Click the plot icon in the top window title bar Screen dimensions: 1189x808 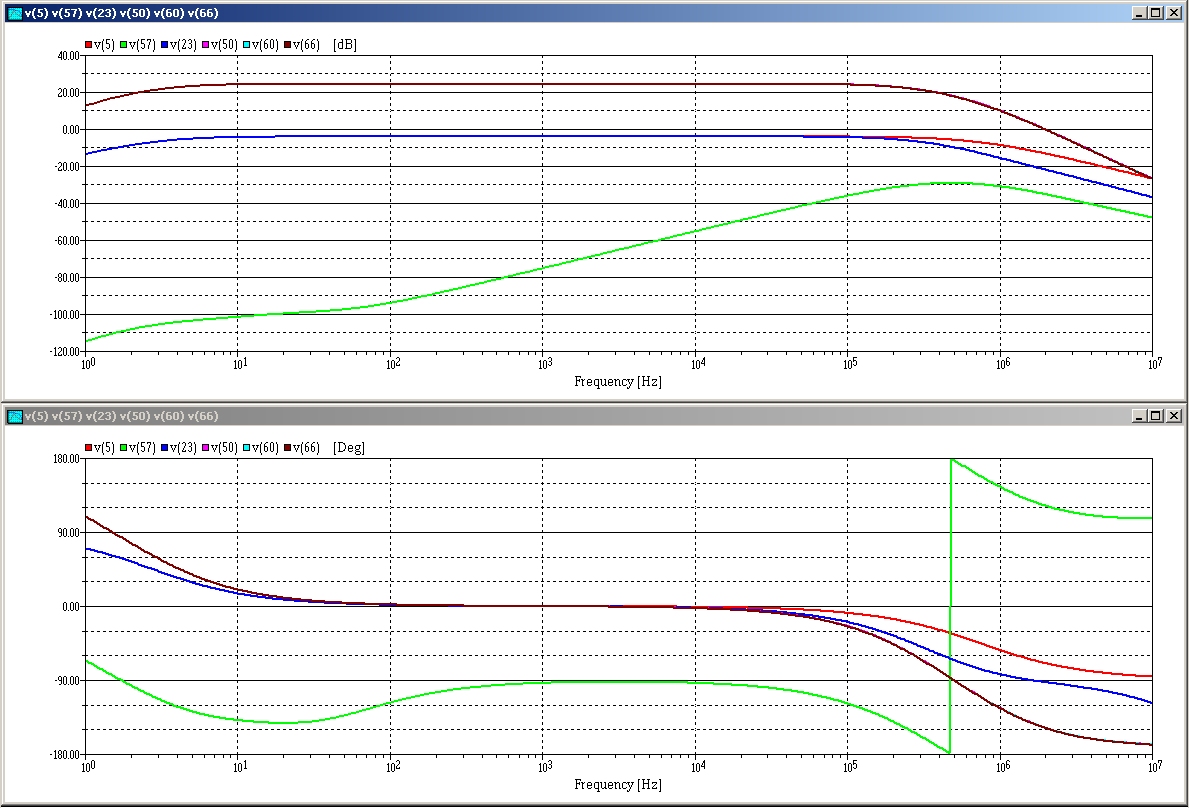click(14, 13)
